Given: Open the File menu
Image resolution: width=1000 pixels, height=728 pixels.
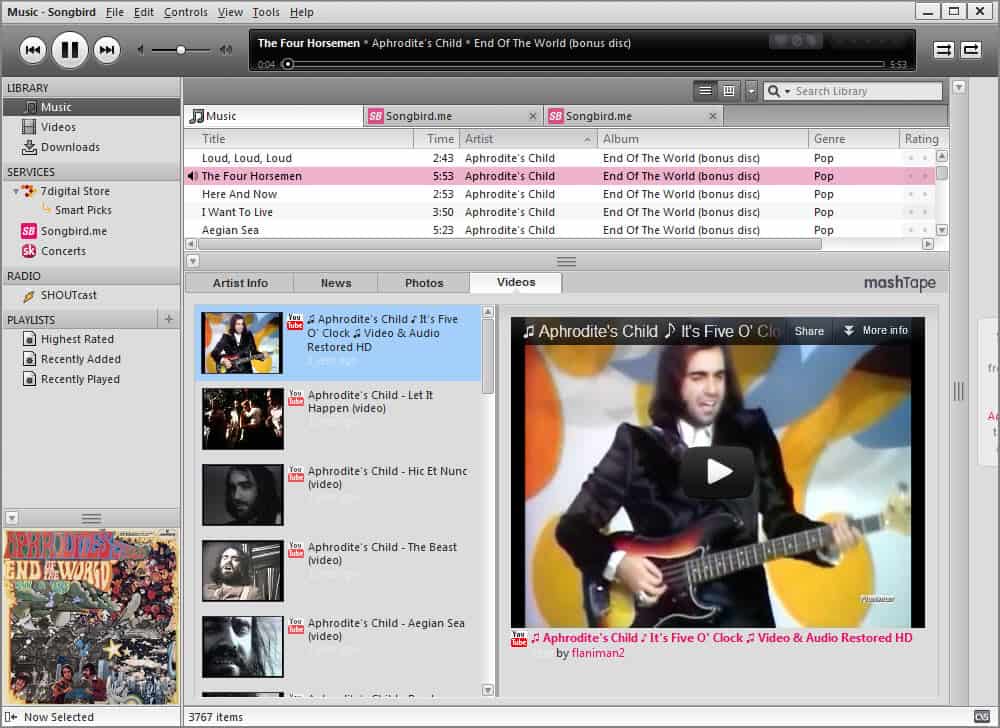Looking at the screenshot, I should [x=115, y=12].
